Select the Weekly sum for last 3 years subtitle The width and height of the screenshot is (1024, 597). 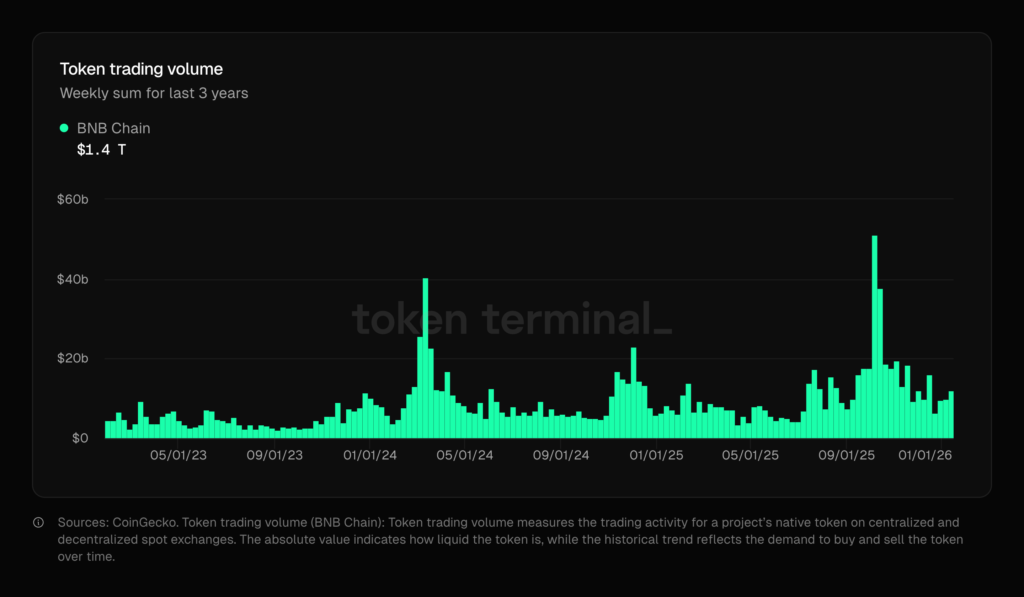coord(154,93)
